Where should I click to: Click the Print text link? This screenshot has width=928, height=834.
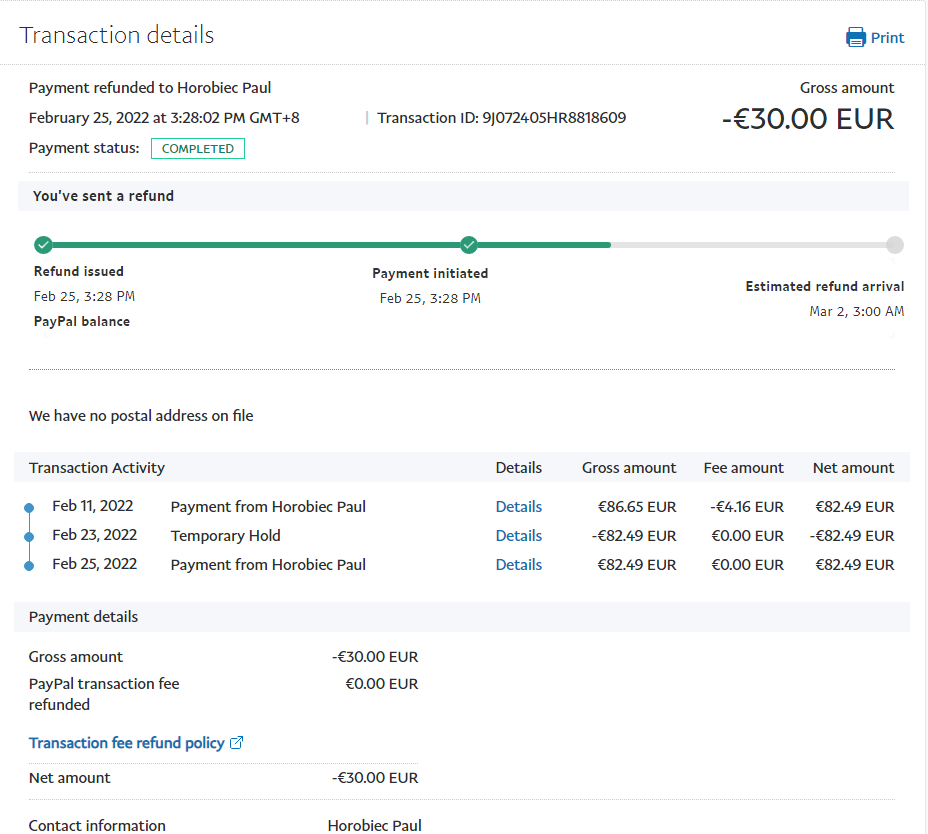pos(887,38)
